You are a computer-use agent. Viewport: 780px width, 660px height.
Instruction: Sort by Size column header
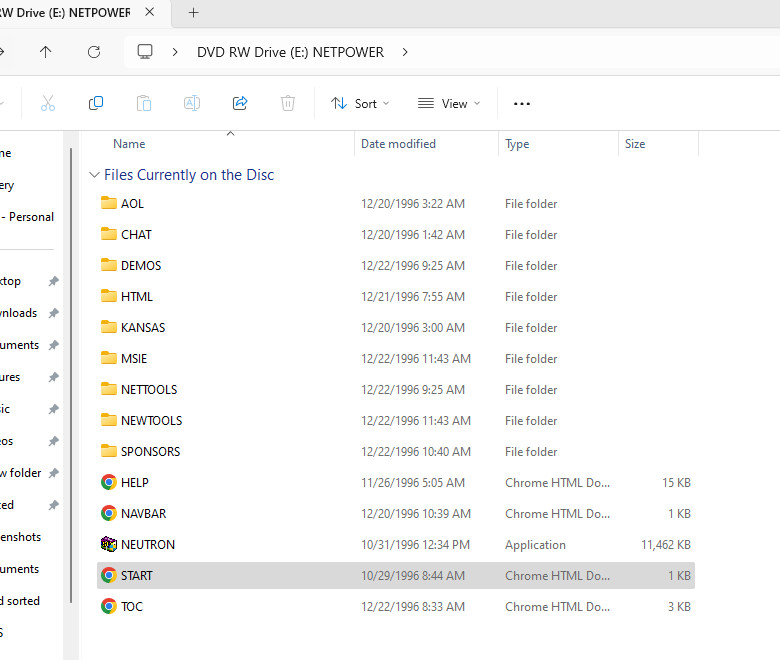coord(635,144)
